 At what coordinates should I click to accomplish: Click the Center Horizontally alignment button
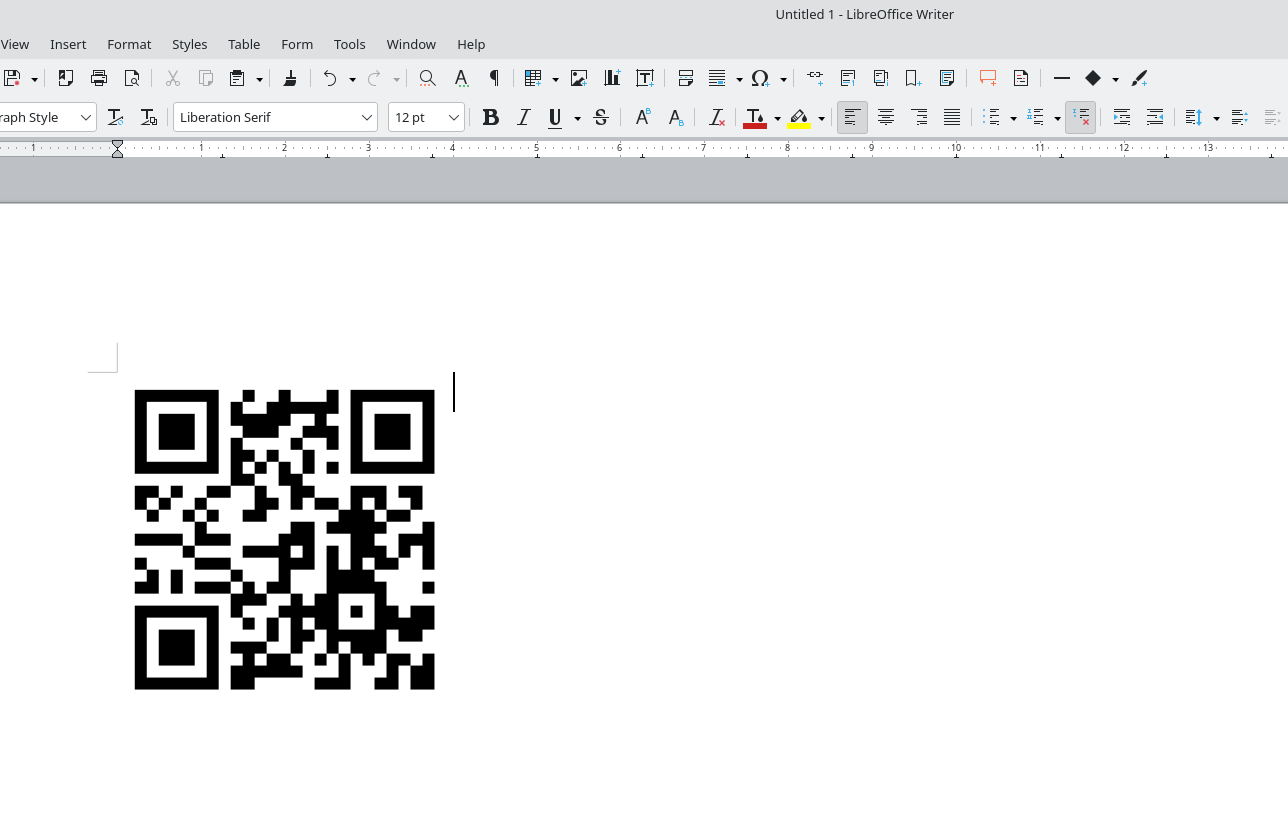pos(885,117)
